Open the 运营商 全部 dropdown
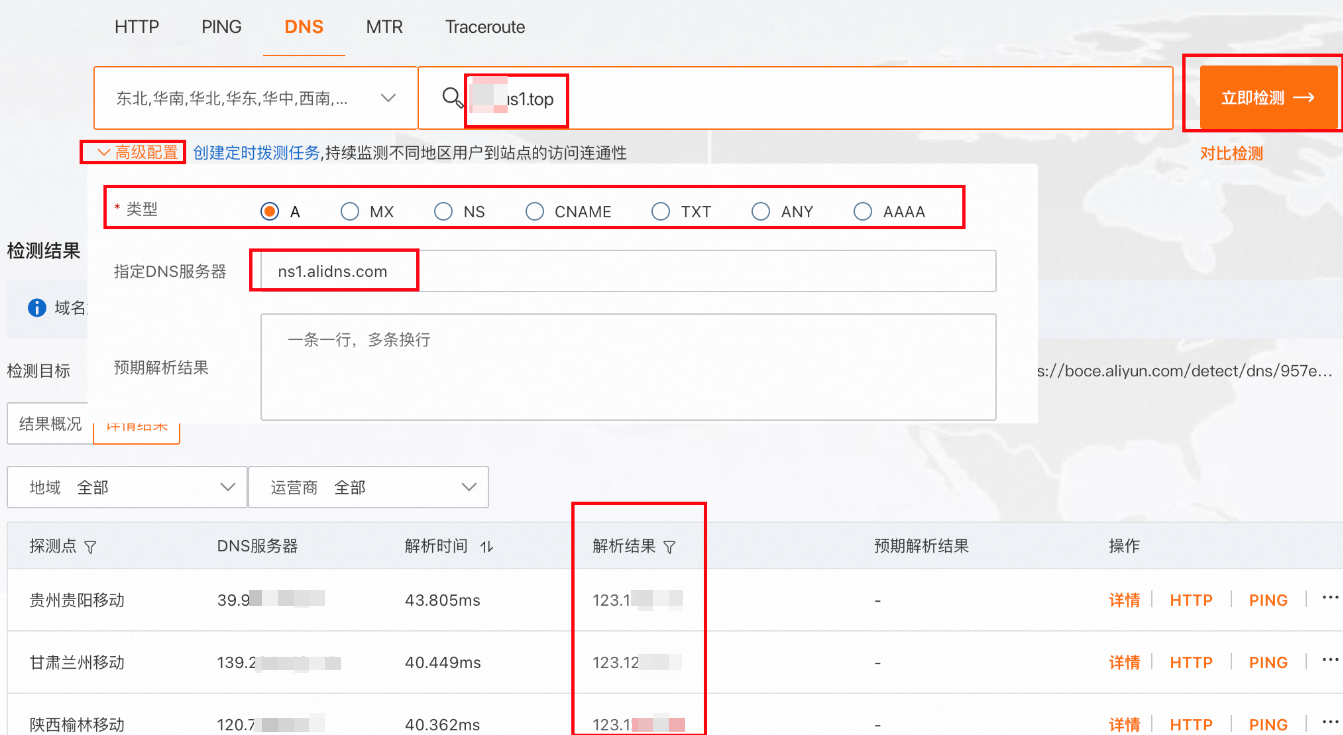The height and width of the screenshot is (735, 1343). [368, 487]
